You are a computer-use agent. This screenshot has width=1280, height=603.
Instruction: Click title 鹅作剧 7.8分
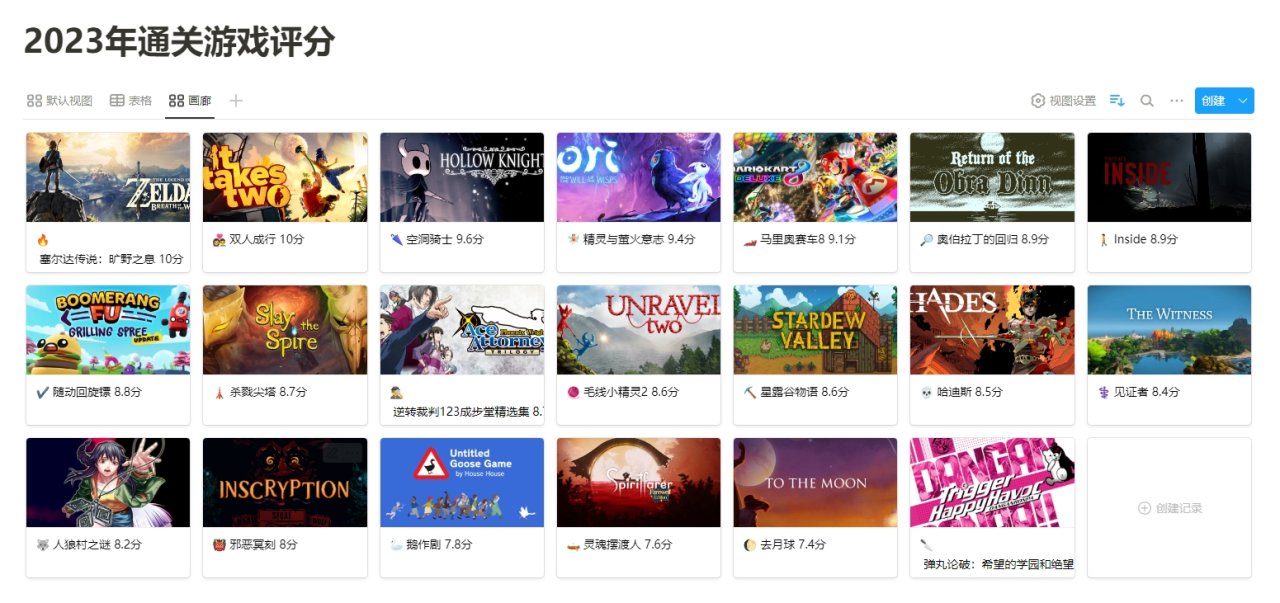pyautogui.click(x=439, y=545)
